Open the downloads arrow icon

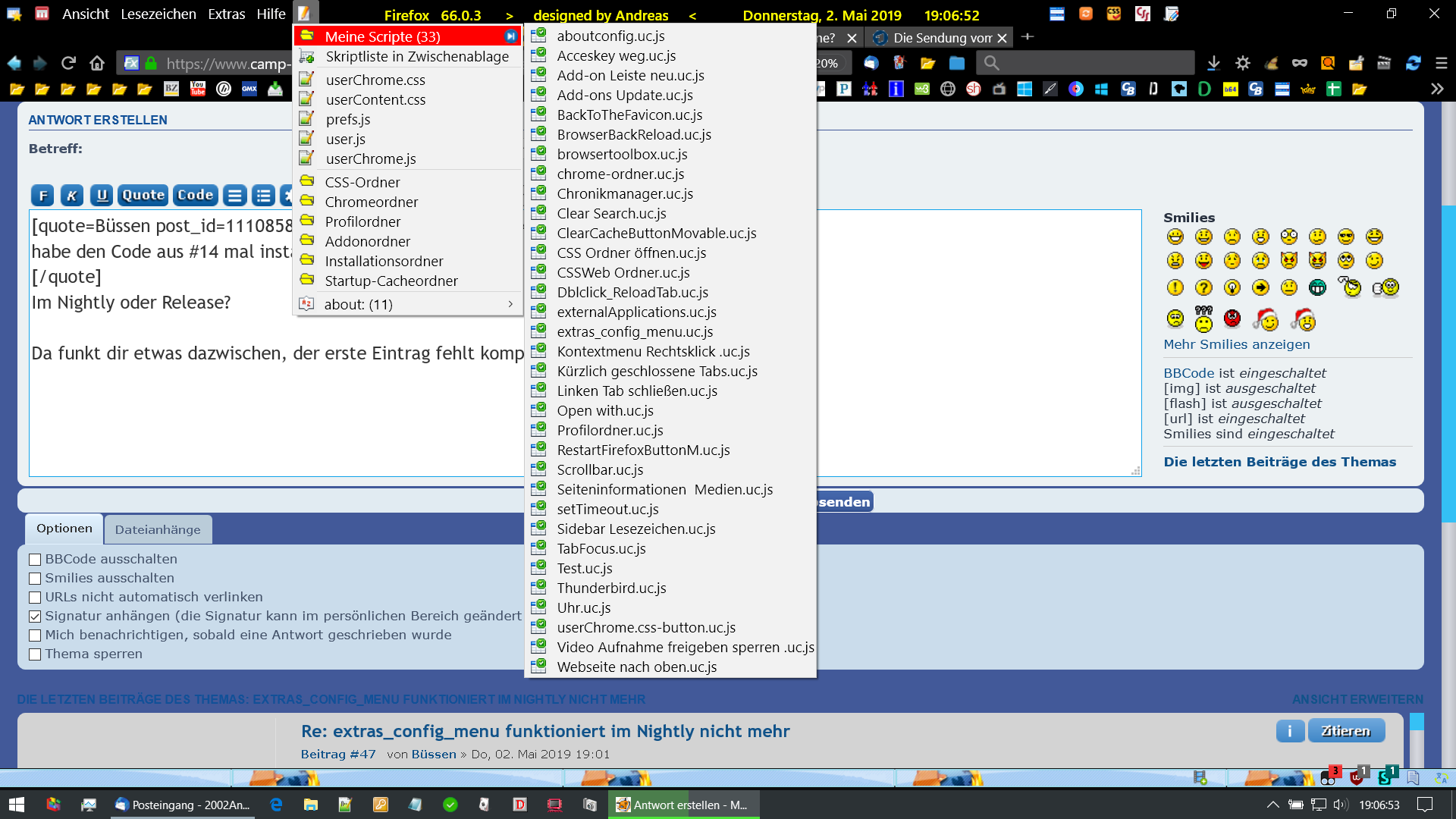[1213, 63]
